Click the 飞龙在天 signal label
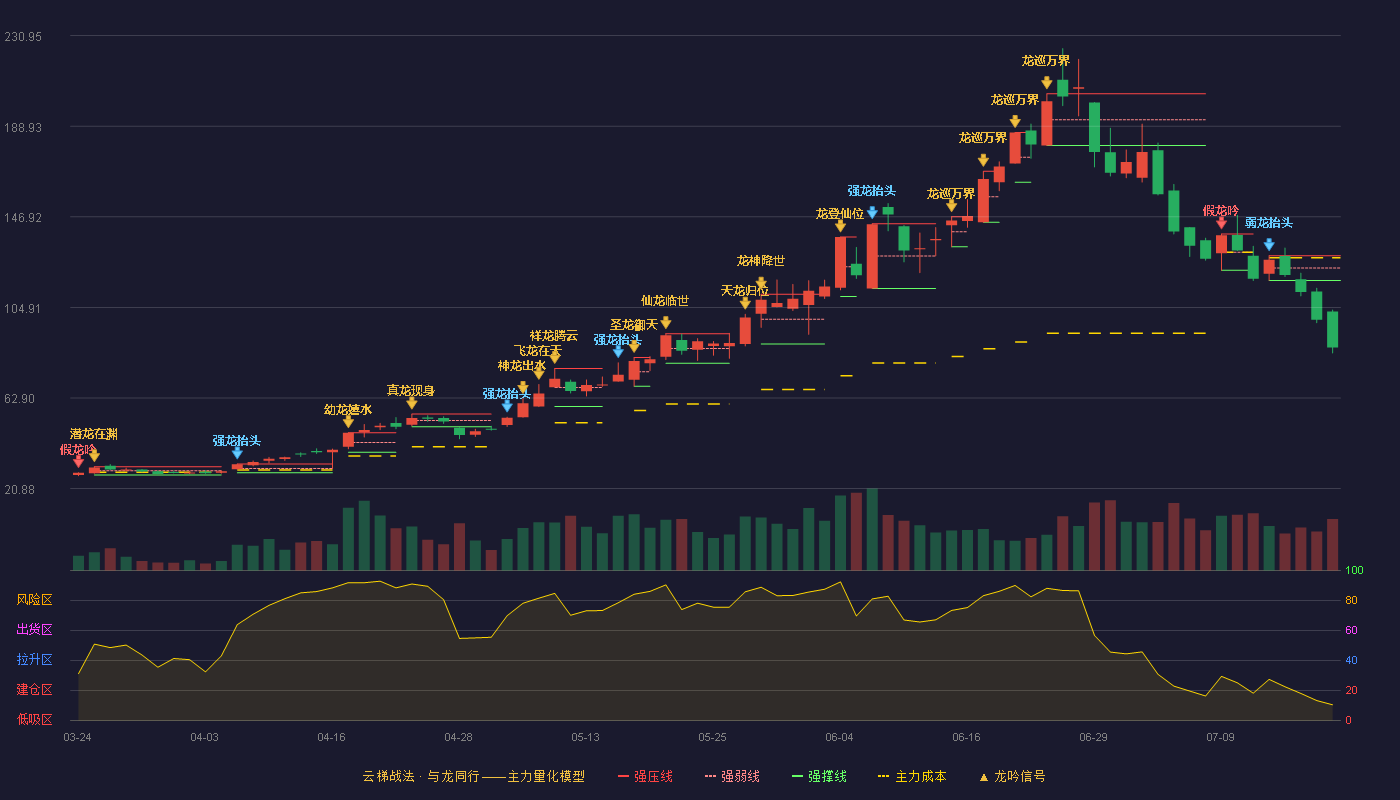Viewport: 1400px width, 800px height. click(x=538, y=350)
